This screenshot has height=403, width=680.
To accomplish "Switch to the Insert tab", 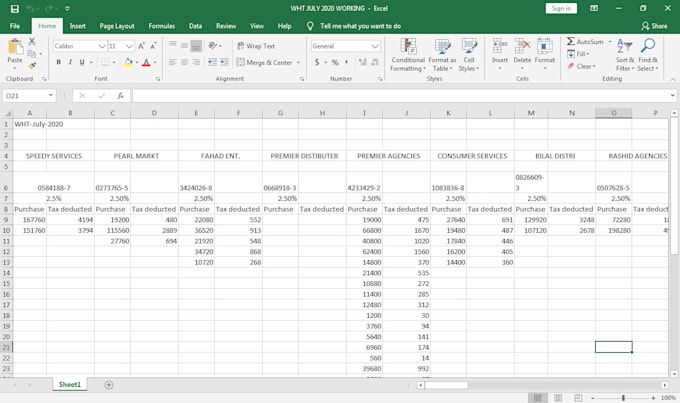I will 78,26.
